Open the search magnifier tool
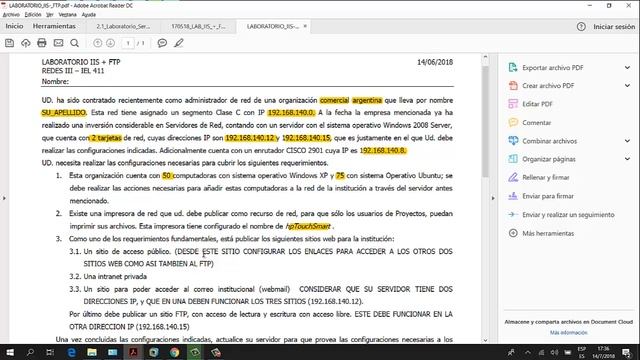Image resolution: width=640 pixels, height=360 pixels. (74, 43)
